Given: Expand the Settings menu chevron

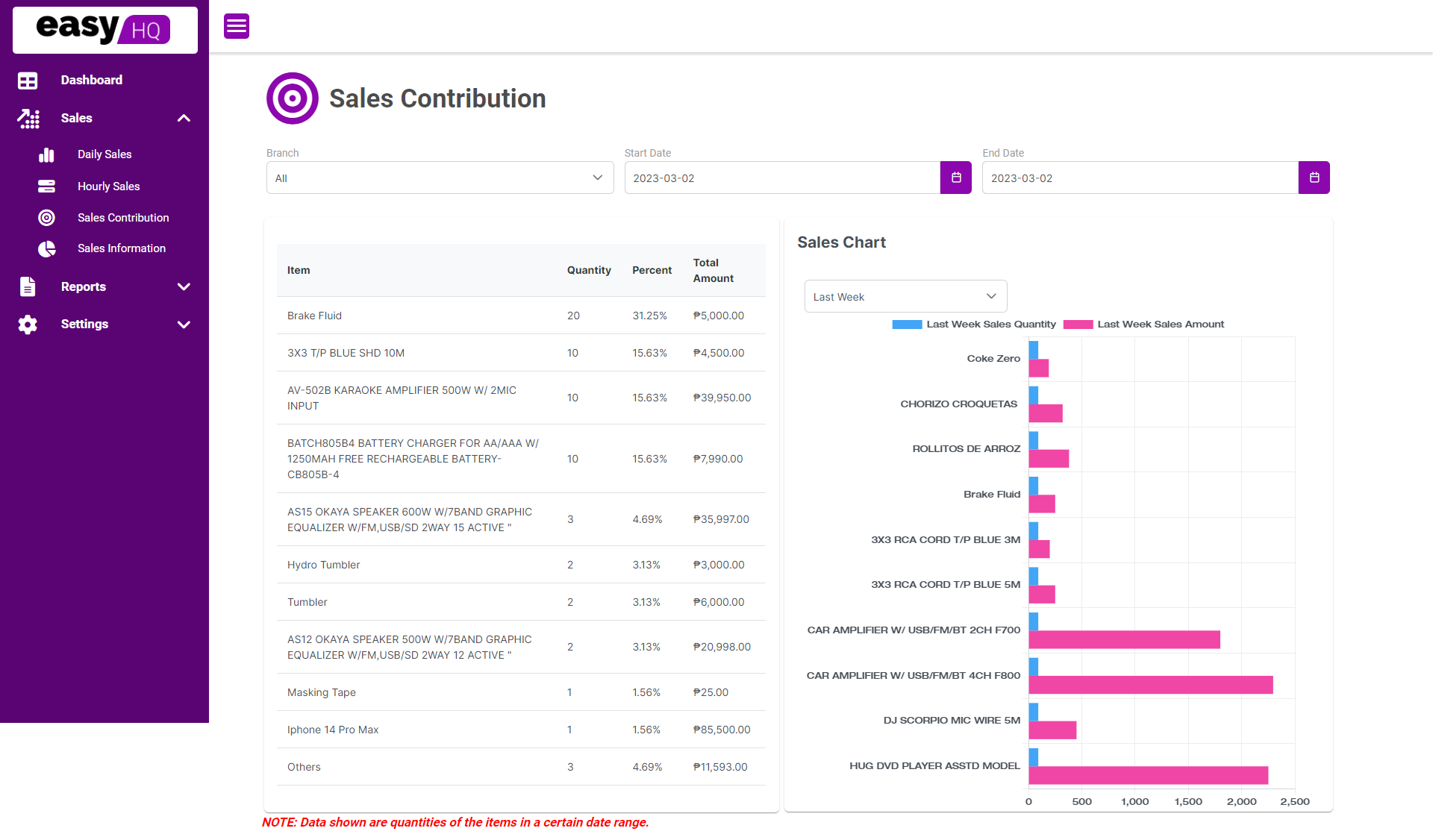Looking at the screenshot, I should 184,325.
